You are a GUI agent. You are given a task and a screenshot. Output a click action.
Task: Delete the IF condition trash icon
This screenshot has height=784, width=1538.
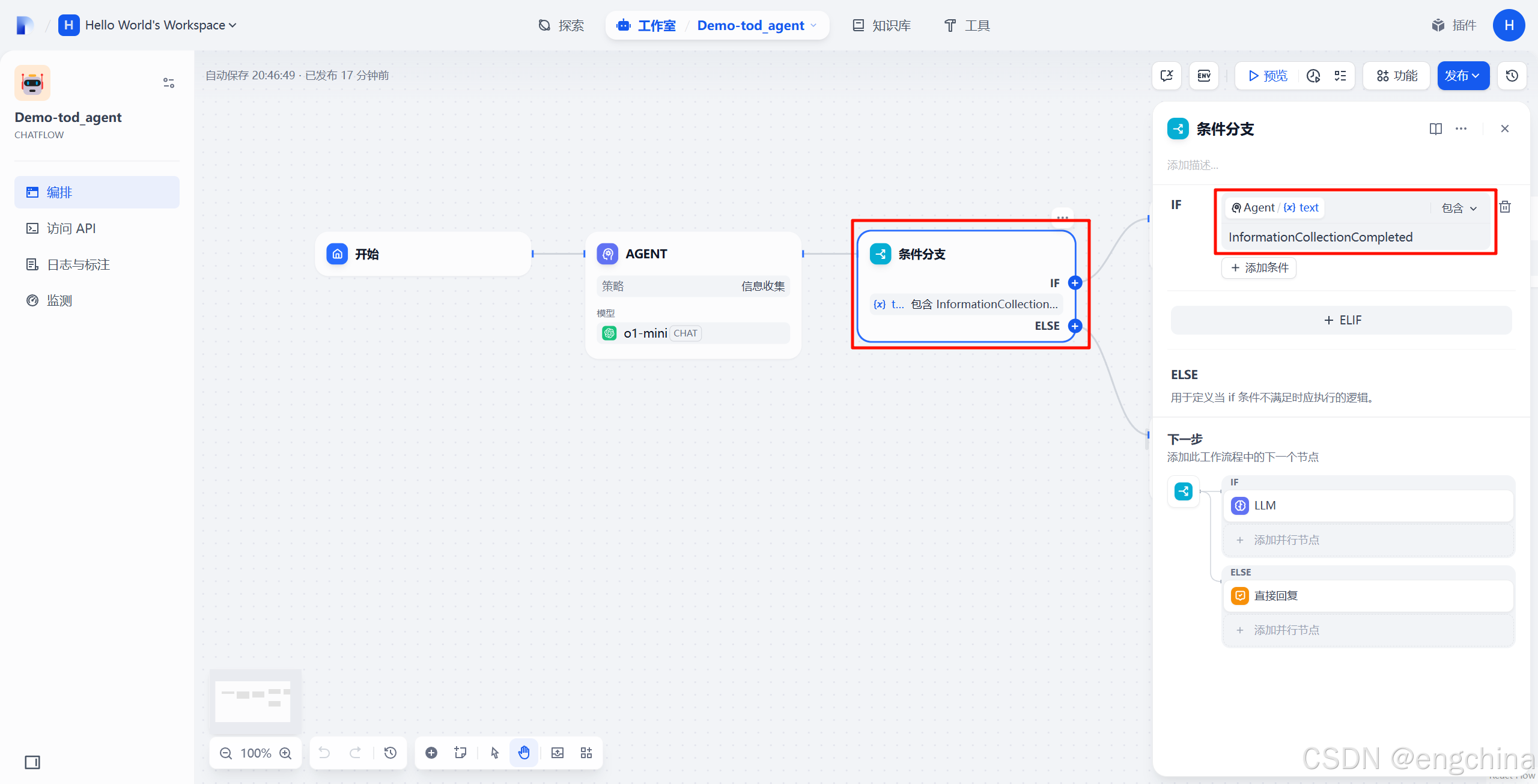click(1505, 207)
